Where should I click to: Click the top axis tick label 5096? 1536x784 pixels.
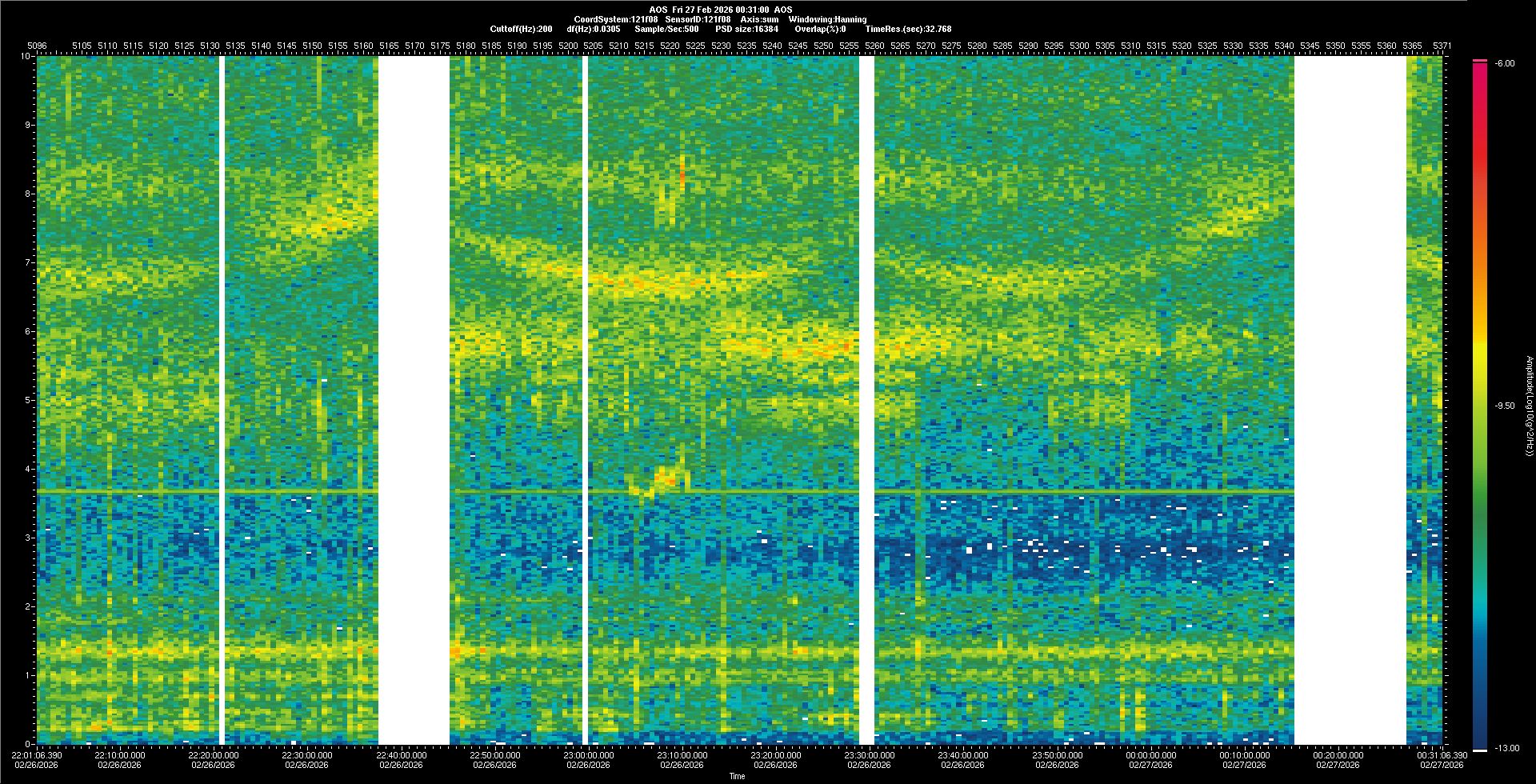[37, 46]
